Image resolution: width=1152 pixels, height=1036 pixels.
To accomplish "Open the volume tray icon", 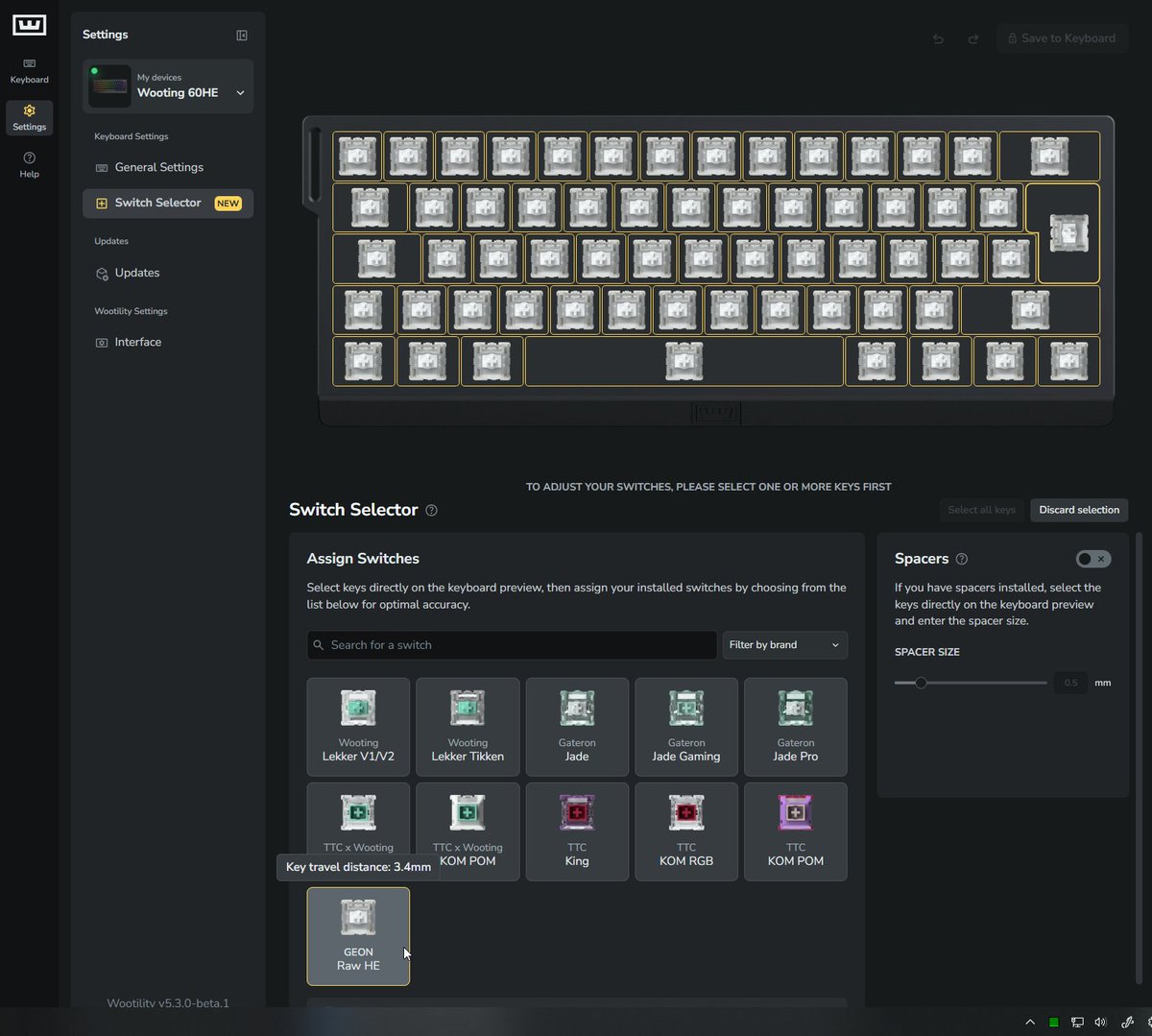I will [1100, 1023].
